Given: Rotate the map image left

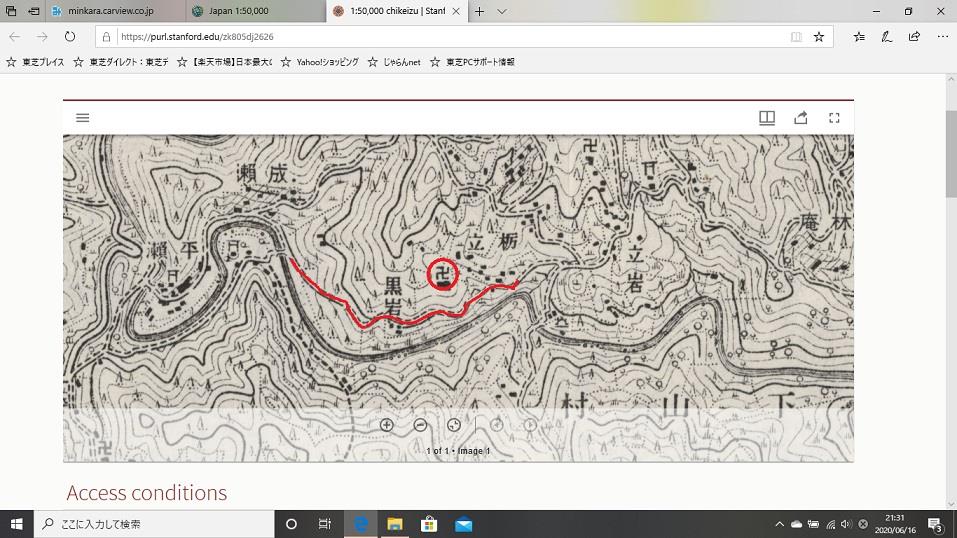Looking at the screenshot, I should tap(497, 425).
